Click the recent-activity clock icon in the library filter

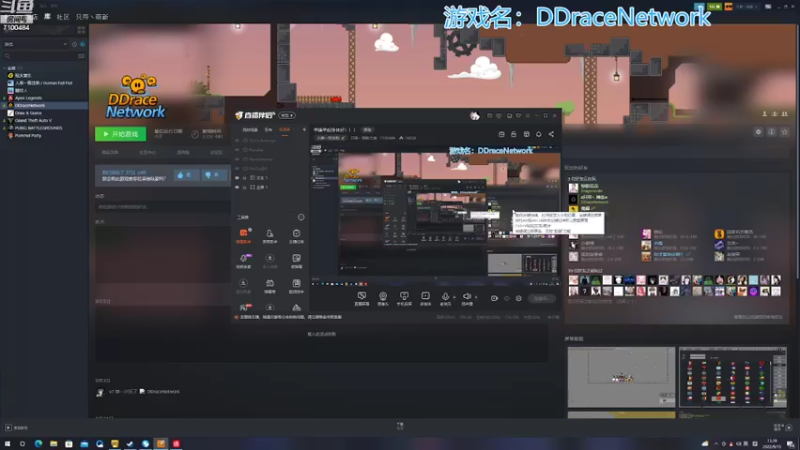point(74,44)
